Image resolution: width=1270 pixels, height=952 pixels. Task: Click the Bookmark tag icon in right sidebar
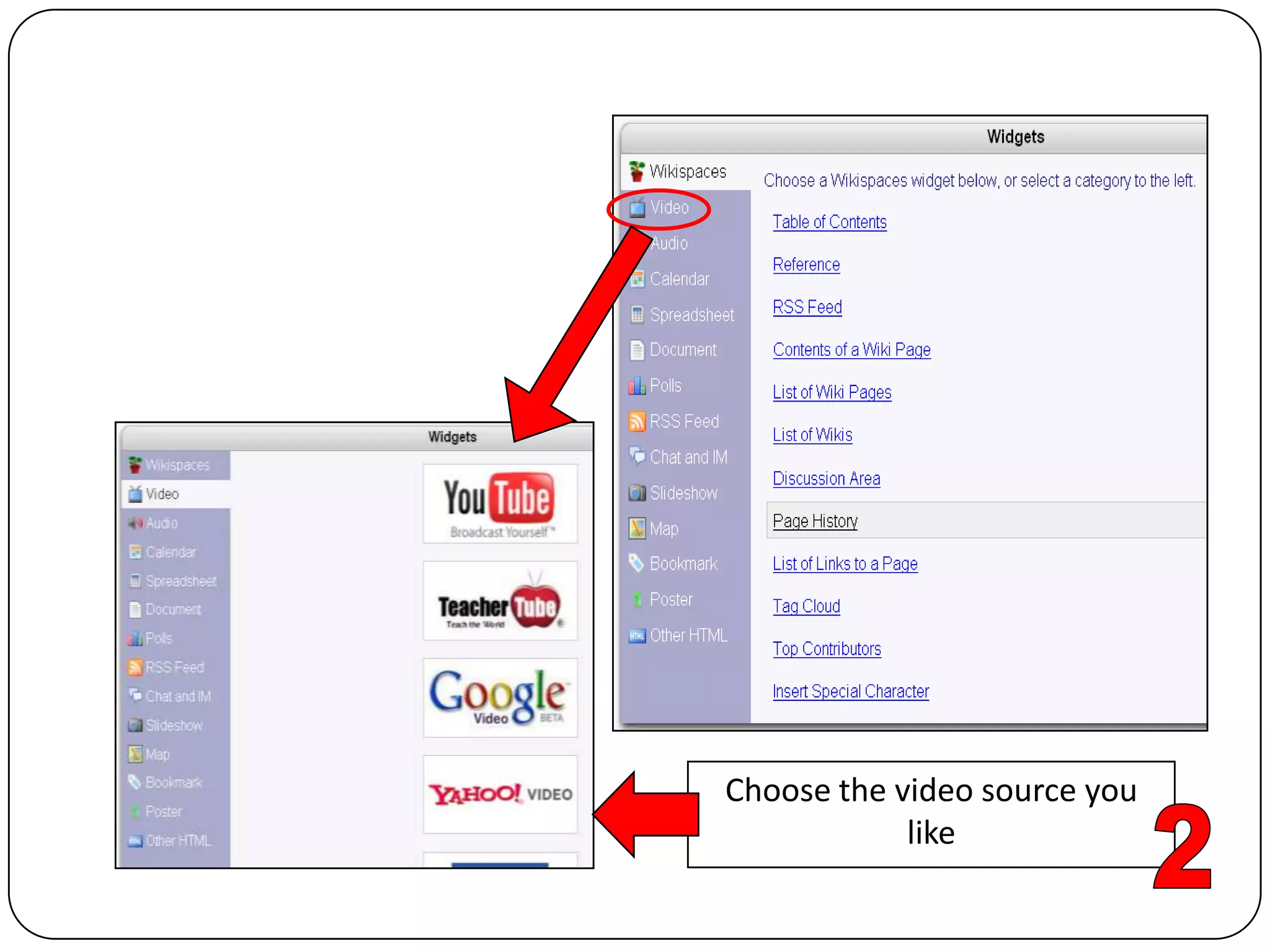pos(637,563)
